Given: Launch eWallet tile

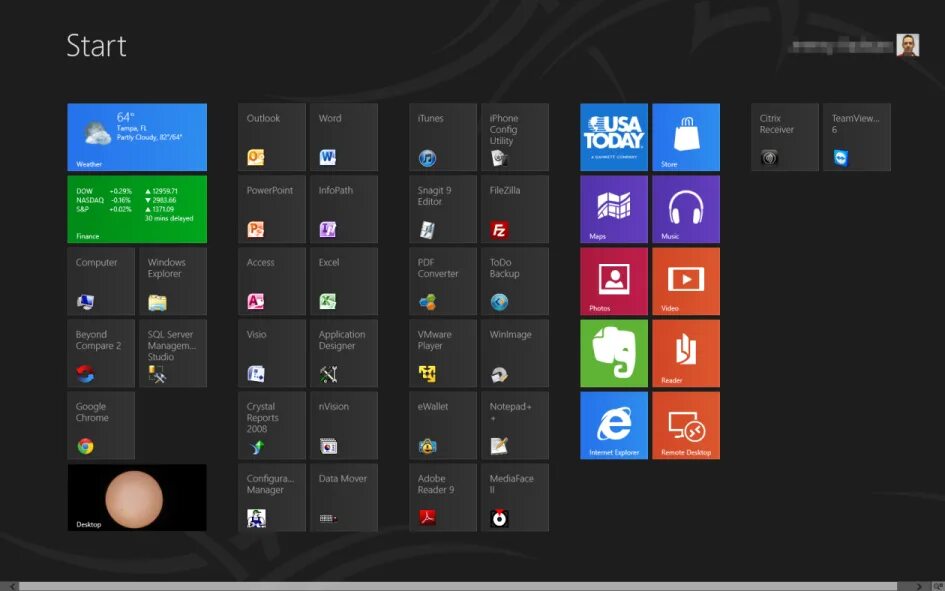Looking at the screenshot, I should click(443, 426).
